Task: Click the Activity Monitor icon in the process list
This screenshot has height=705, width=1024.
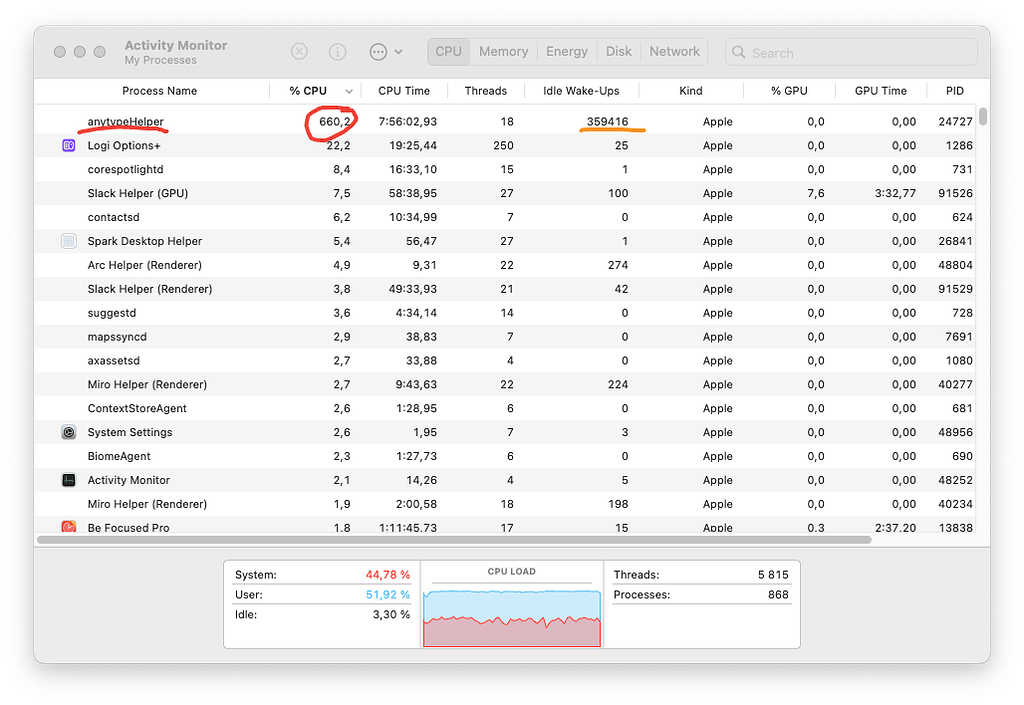Action: coord(67,480)
